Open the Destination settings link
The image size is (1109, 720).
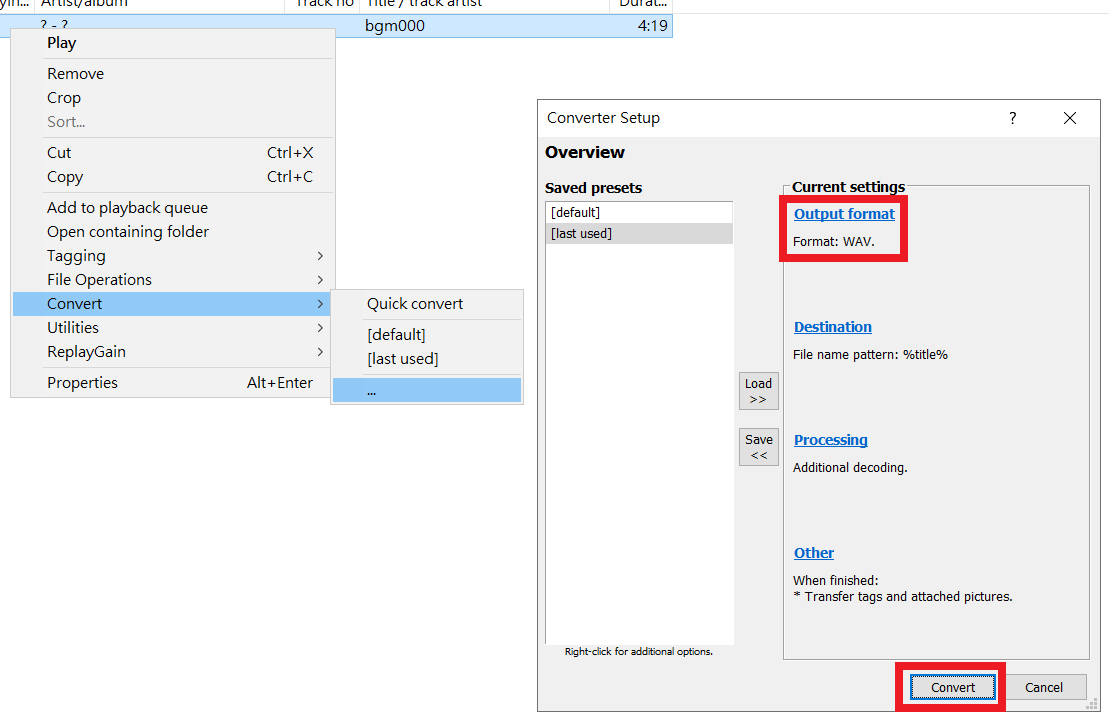point(832,327)
